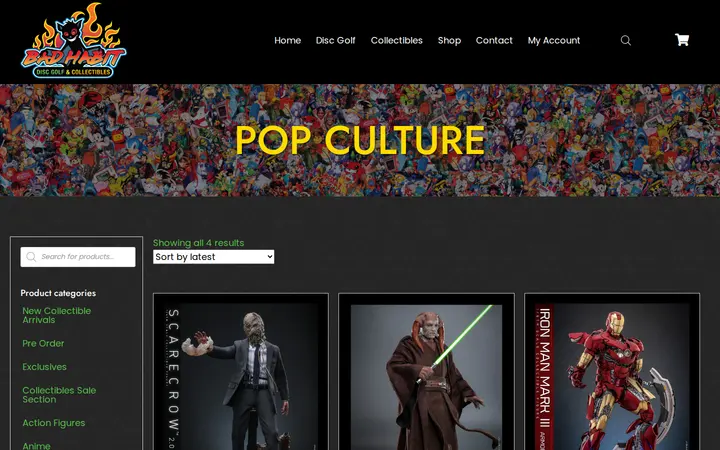Click the magnifier inside product search box
Viewport: 720px width, 450px height.
pos(31,257)
